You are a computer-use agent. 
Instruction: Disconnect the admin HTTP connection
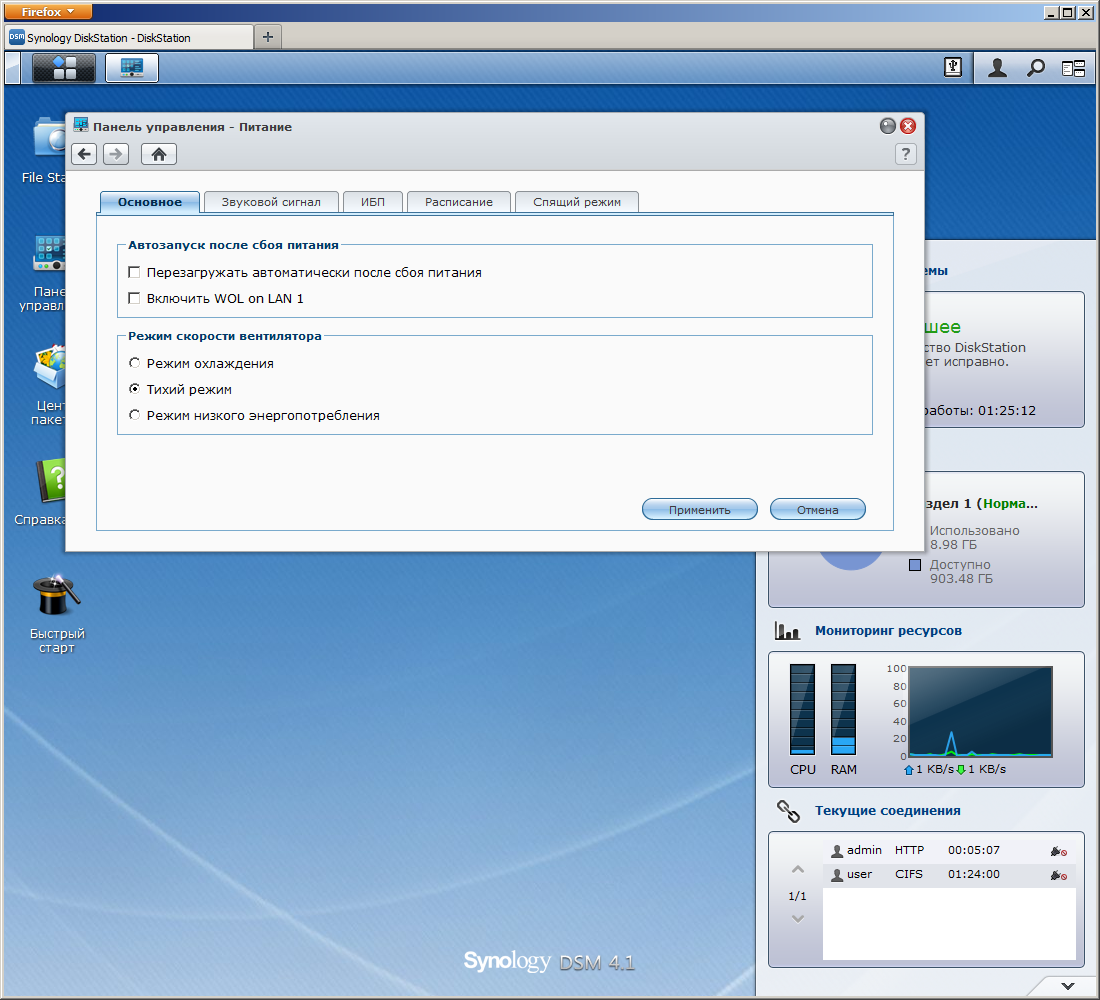(x=1058, y=851)
